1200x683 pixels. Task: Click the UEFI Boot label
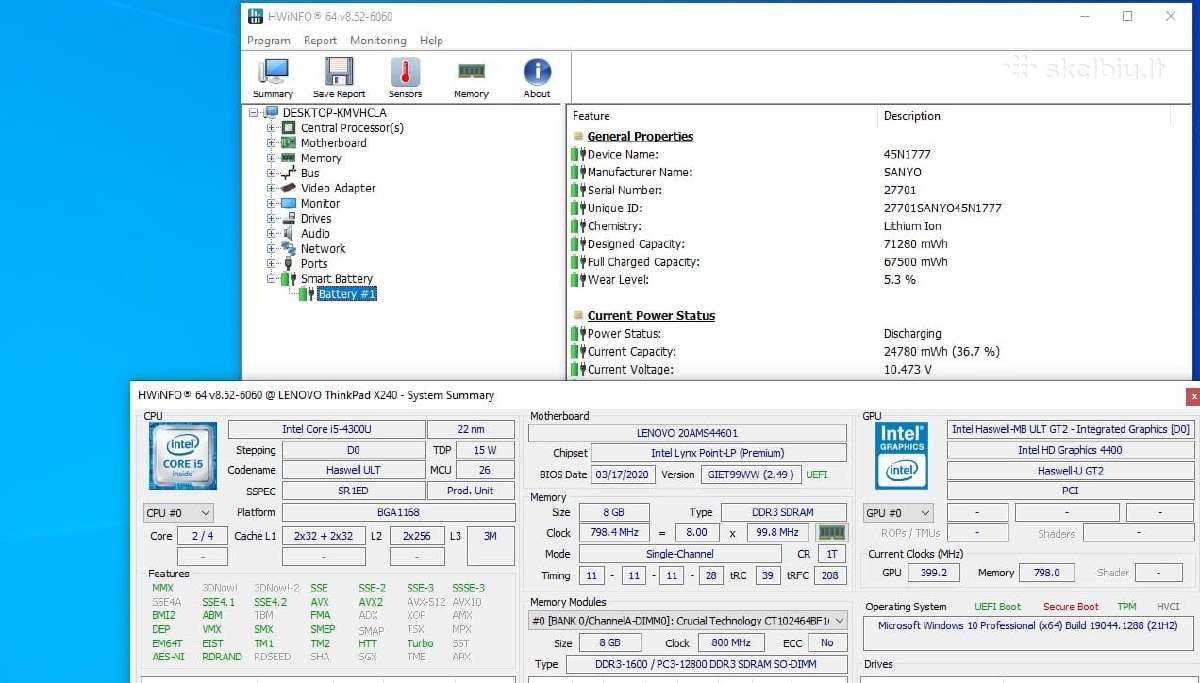(x=998, y=607)
